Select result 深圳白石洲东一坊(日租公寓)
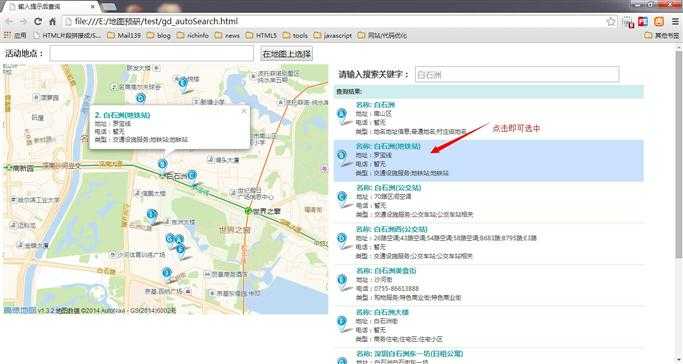The image size is (683, 364). [x=419, y=354]
